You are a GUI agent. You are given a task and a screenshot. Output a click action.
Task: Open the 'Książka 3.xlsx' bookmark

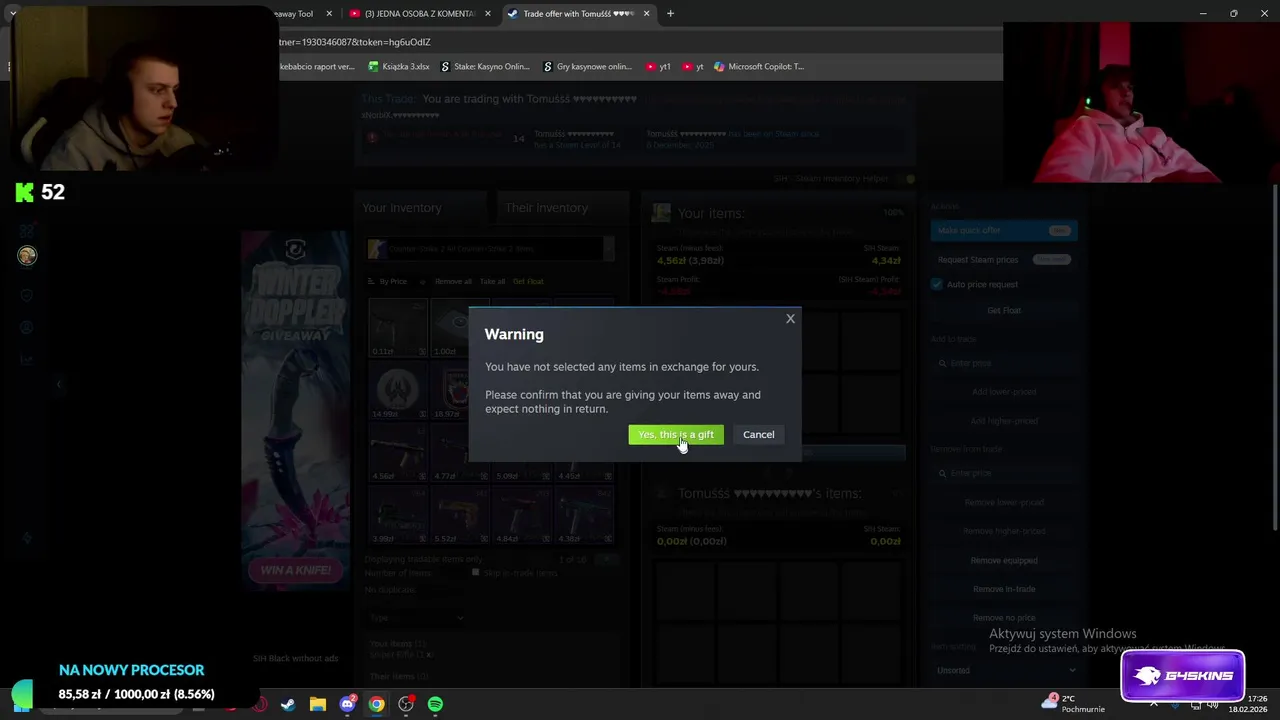point(398,67)
